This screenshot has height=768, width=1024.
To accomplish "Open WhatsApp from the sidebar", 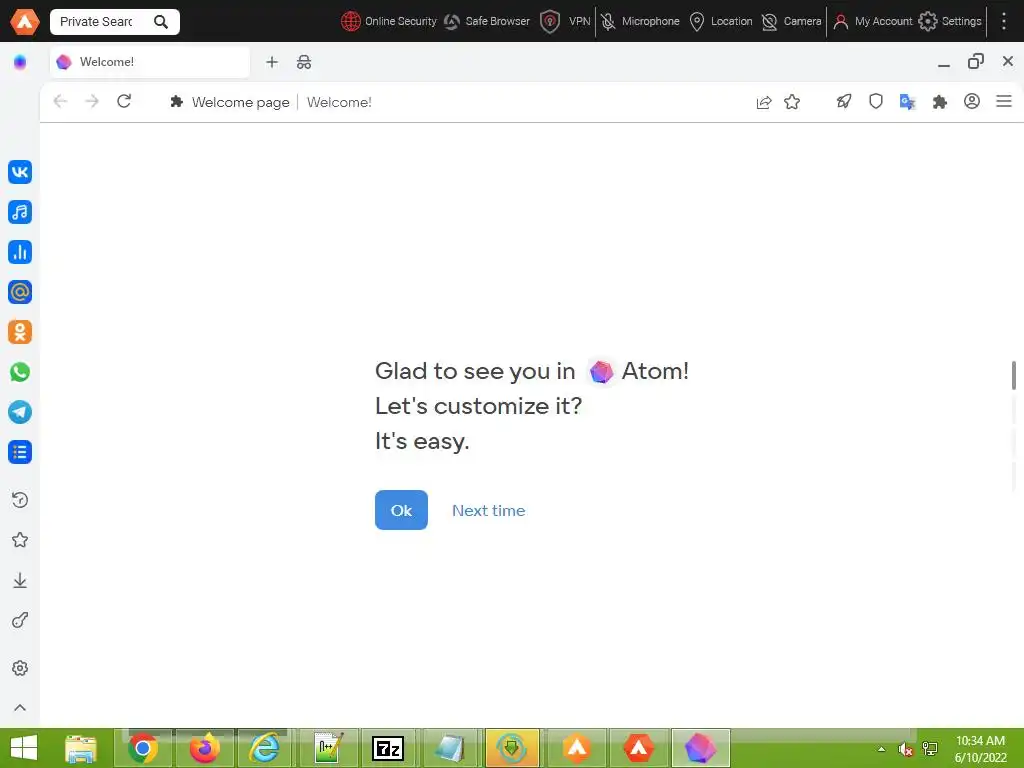I will 20,372.
